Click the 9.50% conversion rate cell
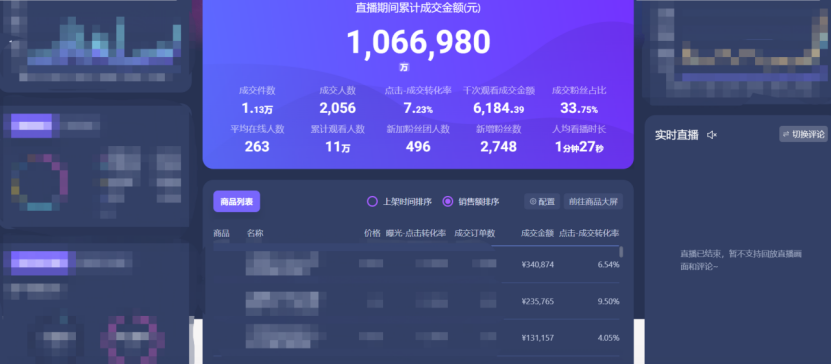The image size is (831, 364). (608, 301)
